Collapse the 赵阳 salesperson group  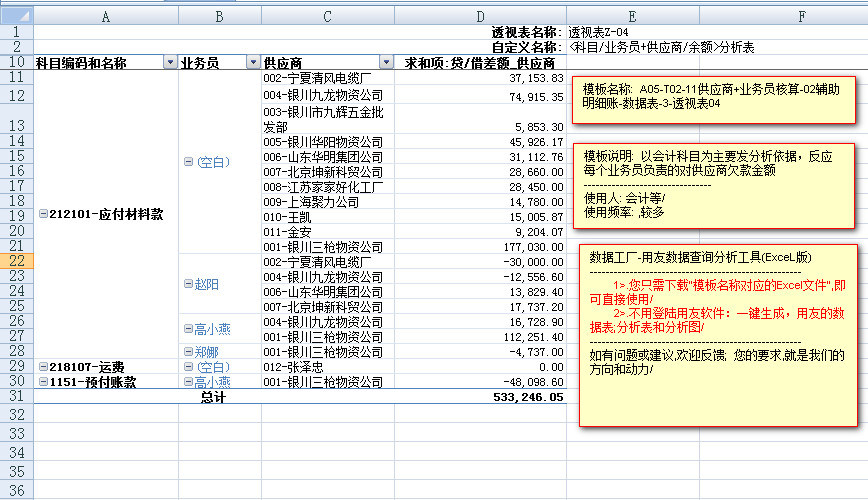(189, 284)
